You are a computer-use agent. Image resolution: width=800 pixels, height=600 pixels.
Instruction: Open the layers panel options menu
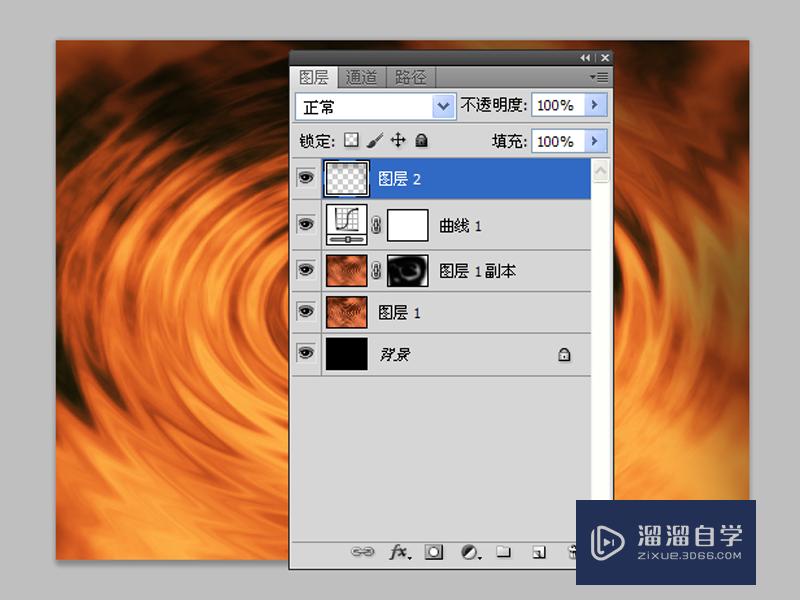point(599,77)
